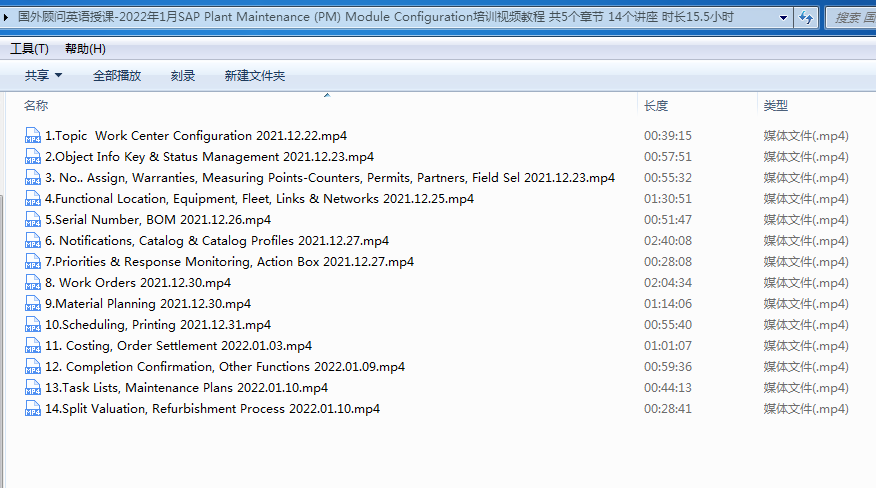876x488 pixels.
Task: Select file 2.Object Info Key & Status Management
Action: 210,157
